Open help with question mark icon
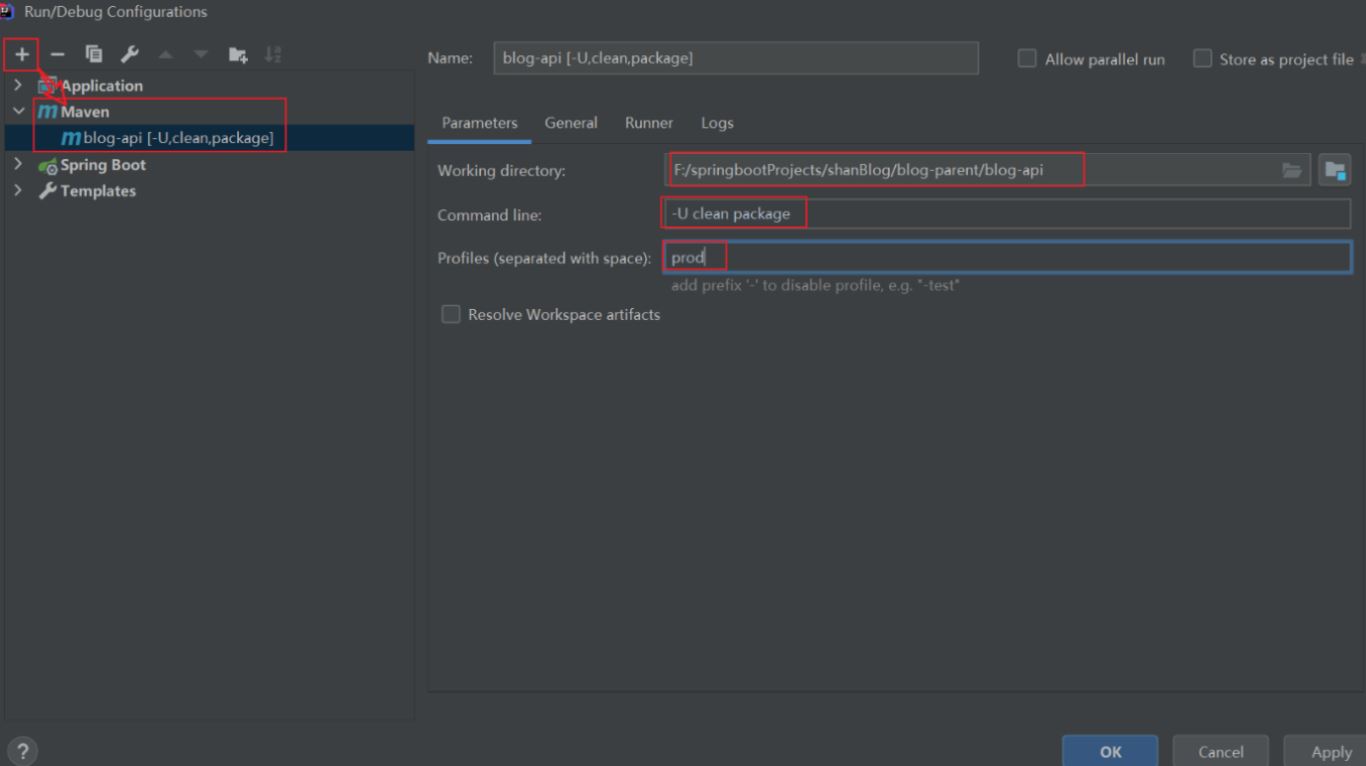 pos(22,752)
